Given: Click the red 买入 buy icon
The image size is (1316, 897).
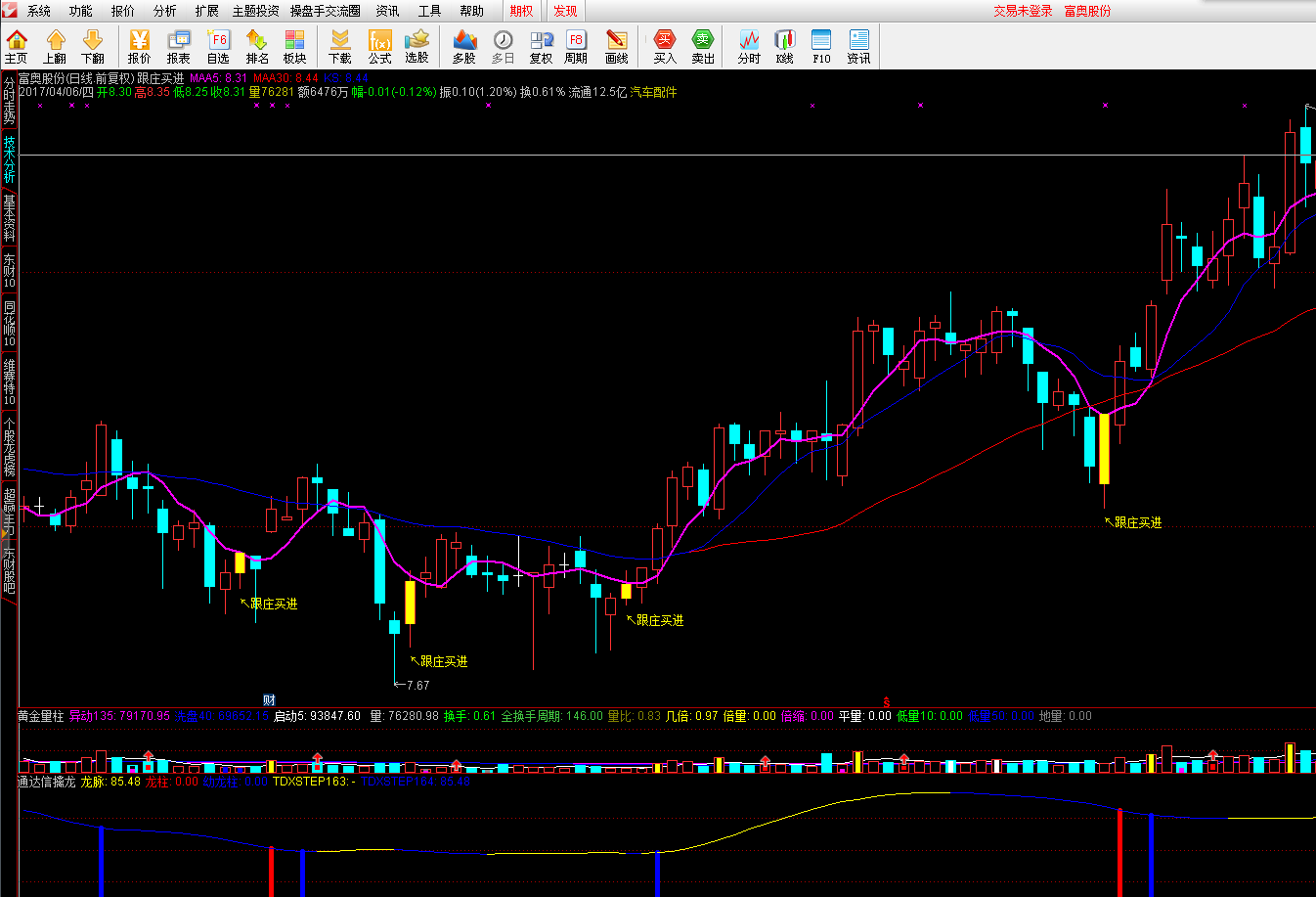Looking at the screenshot, I should (665, 46).
